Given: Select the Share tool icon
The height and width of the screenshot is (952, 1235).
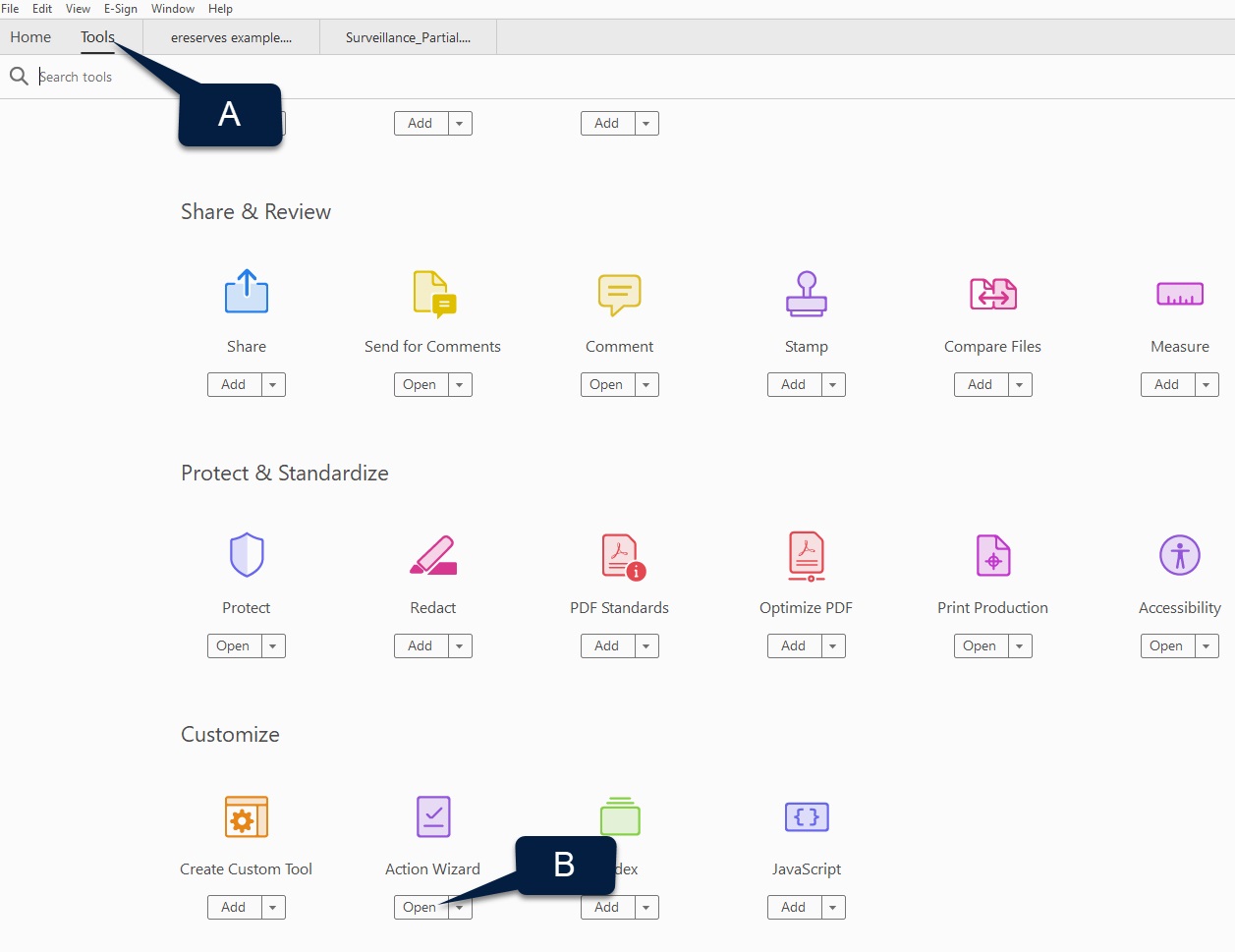Looking at the screenshot, I should pos(246,291).
